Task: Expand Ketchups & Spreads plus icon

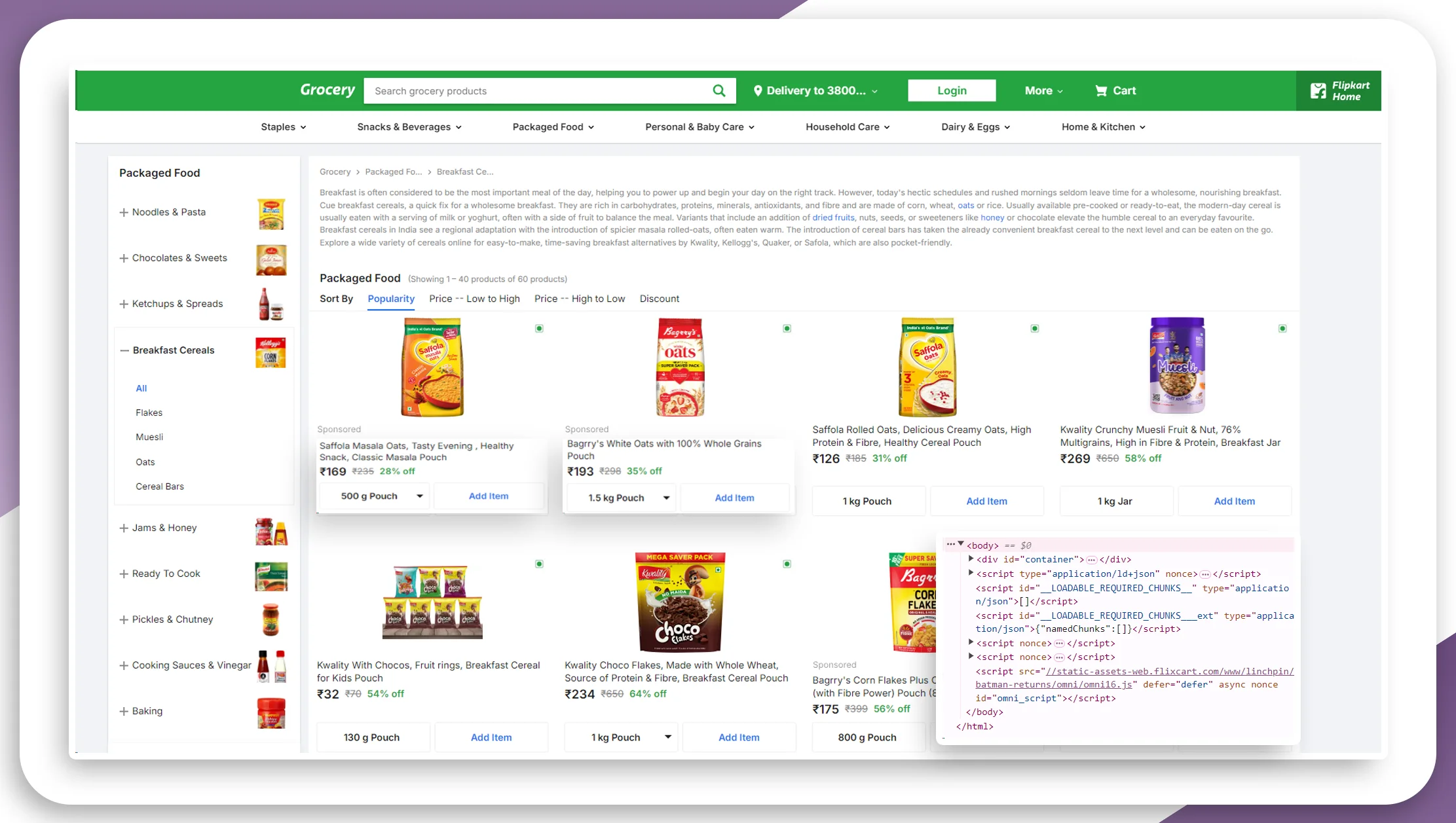Action: tap(124, 304)
